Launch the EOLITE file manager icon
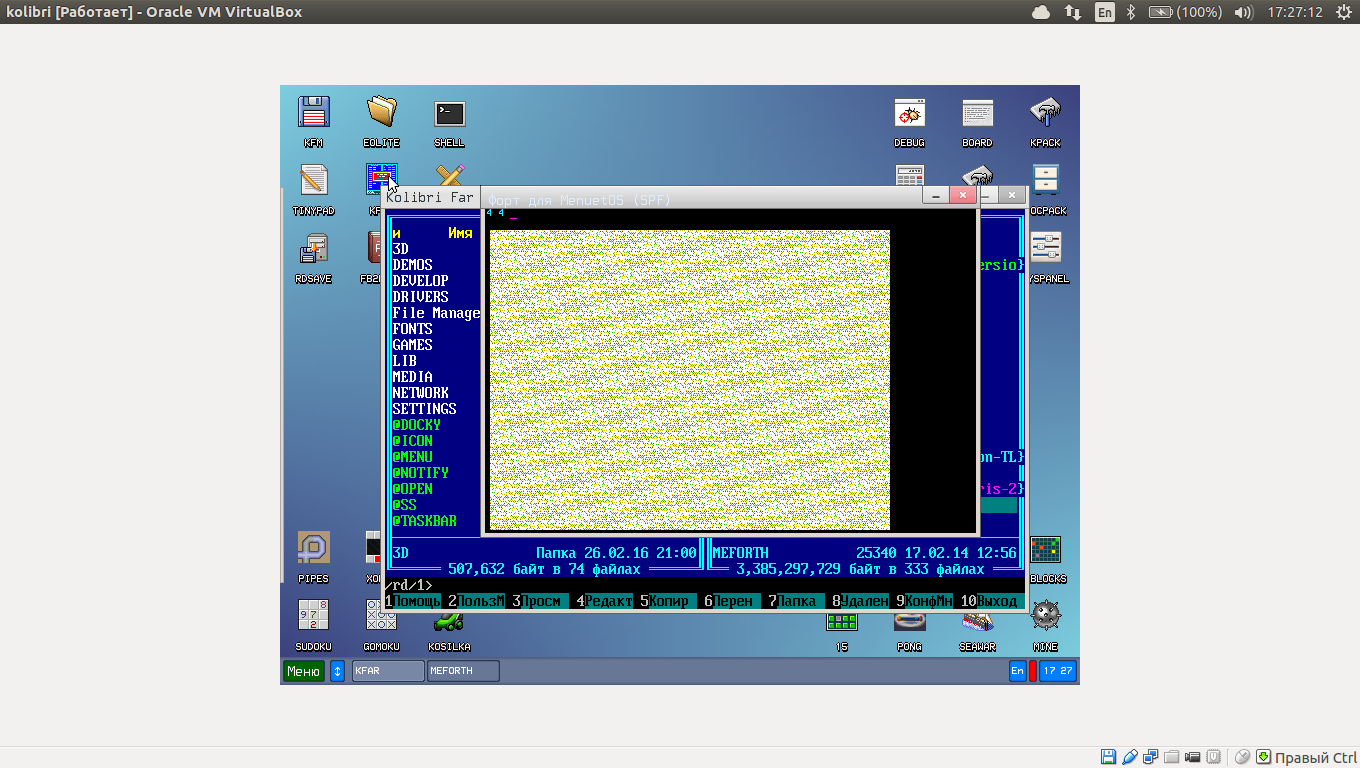This screenshot has height=768, width=1360. coord(381,113)
